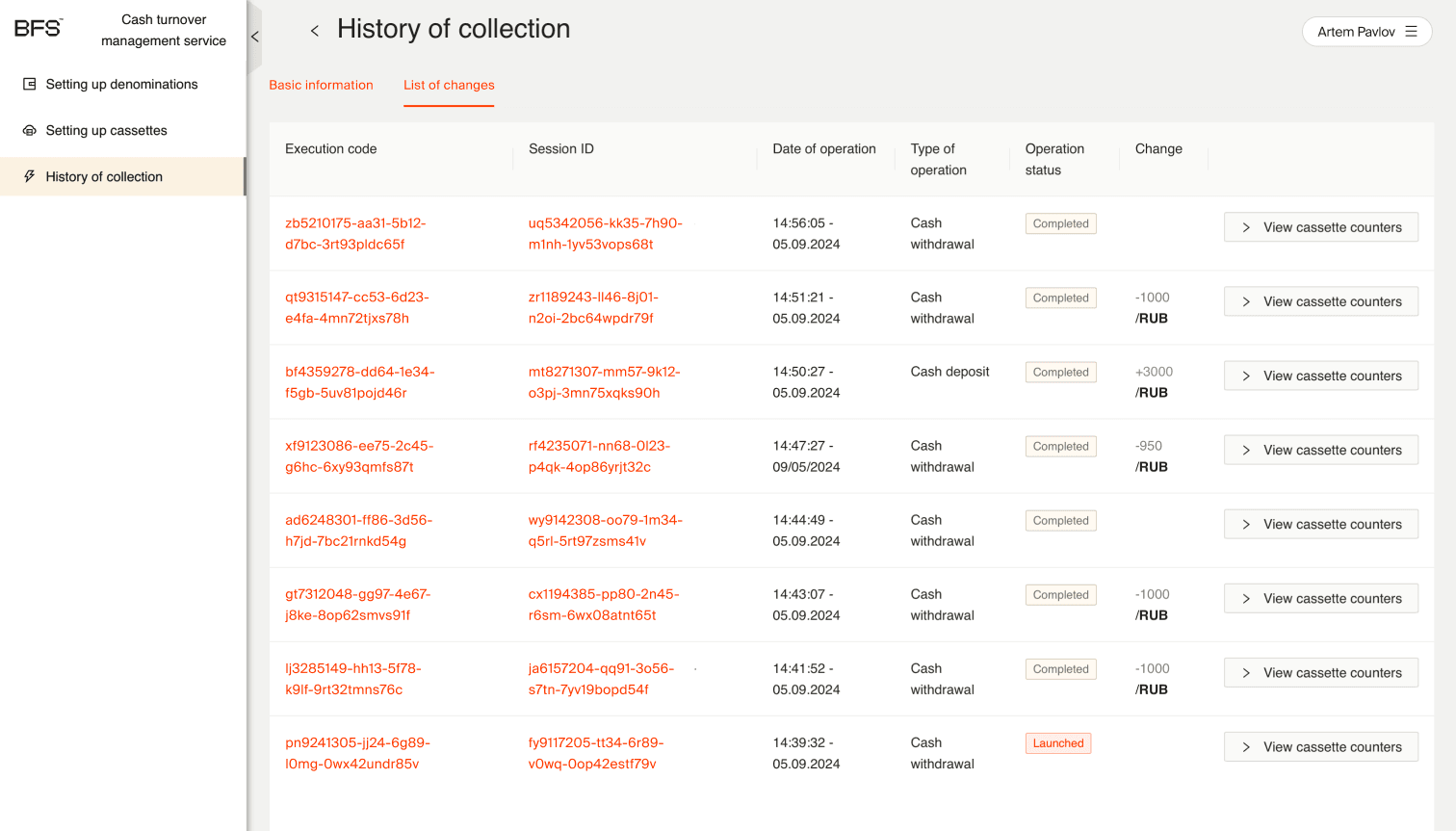Click the Cash deposit operation type cell

950,372
